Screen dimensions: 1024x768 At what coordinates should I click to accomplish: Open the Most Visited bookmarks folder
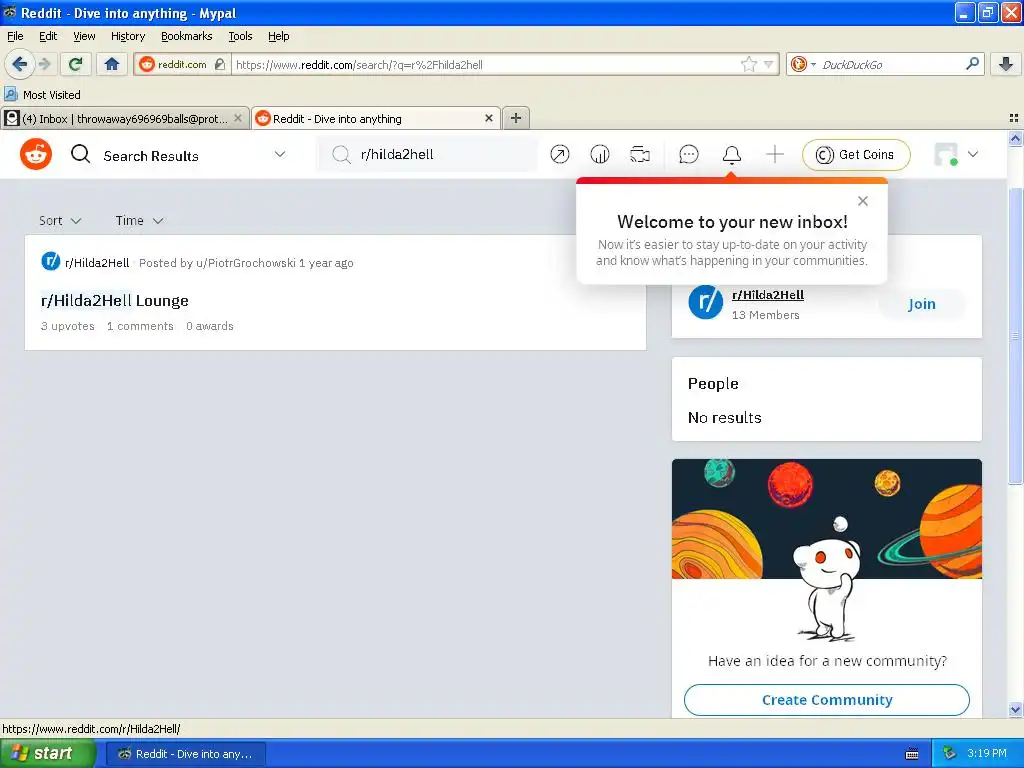pyautogui.click(x=43, y=95)
